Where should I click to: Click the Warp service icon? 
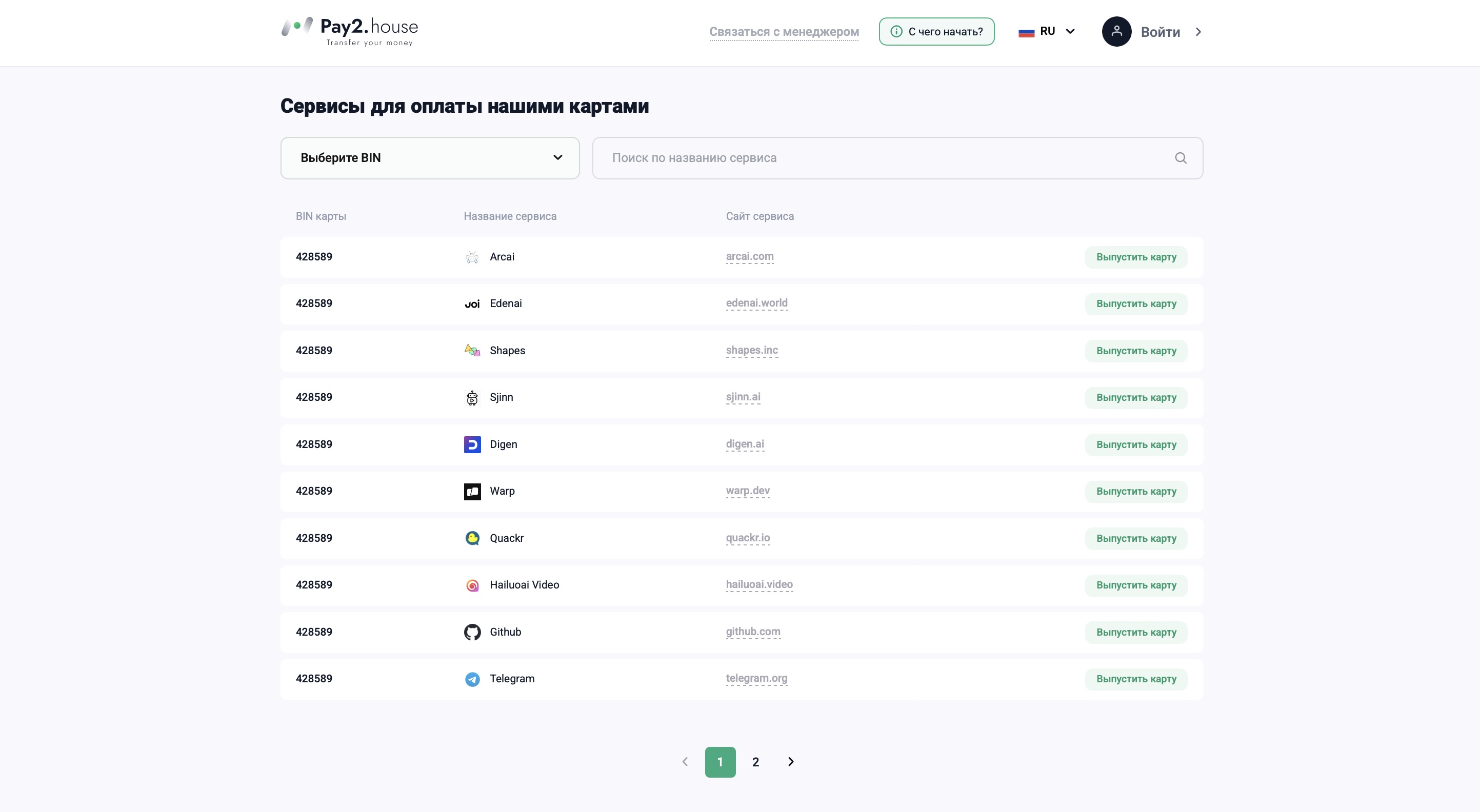pyautogui.click(x=472, y=491)
